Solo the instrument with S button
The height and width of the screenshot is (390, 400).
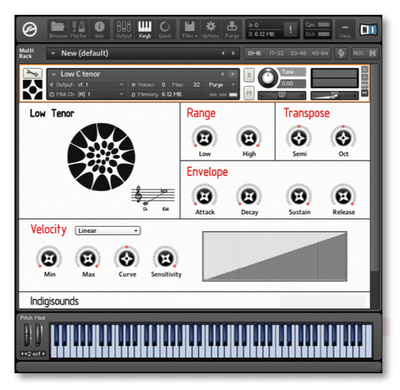(x=249, y=75)
